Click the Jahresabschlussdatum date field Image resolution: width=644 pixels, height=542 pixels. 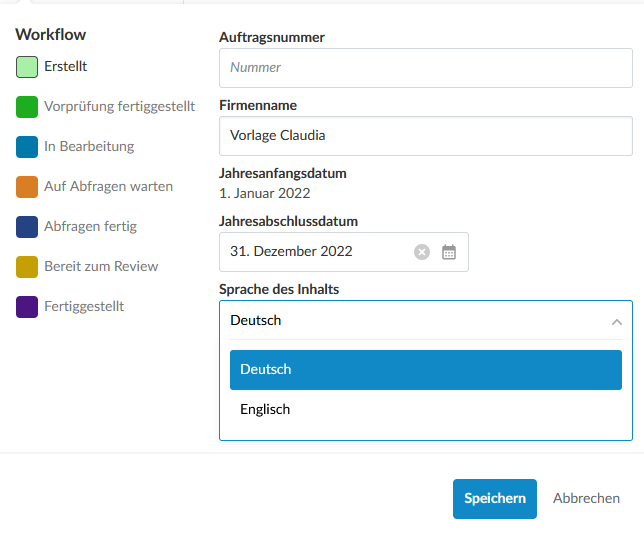tap(344, 252)
